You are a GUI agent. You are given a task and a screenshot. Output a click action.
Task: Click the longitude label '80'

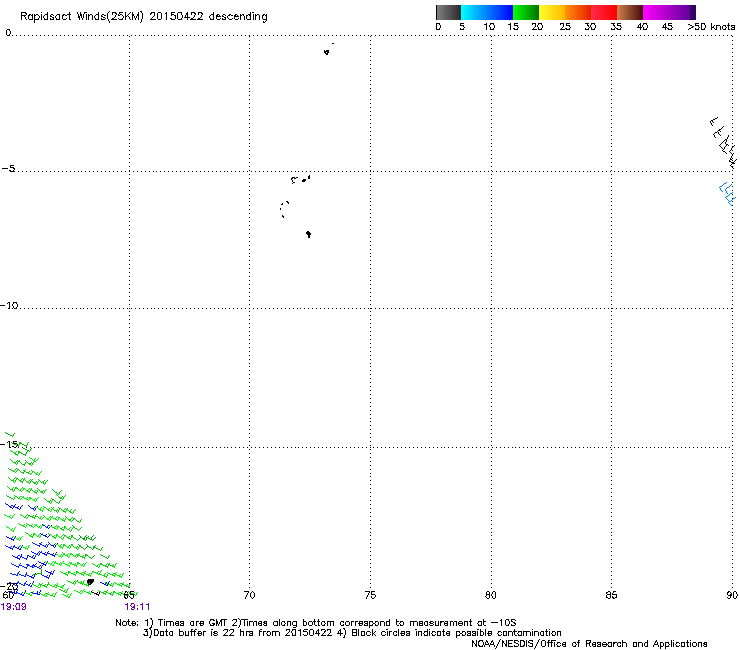click(491, 595)
